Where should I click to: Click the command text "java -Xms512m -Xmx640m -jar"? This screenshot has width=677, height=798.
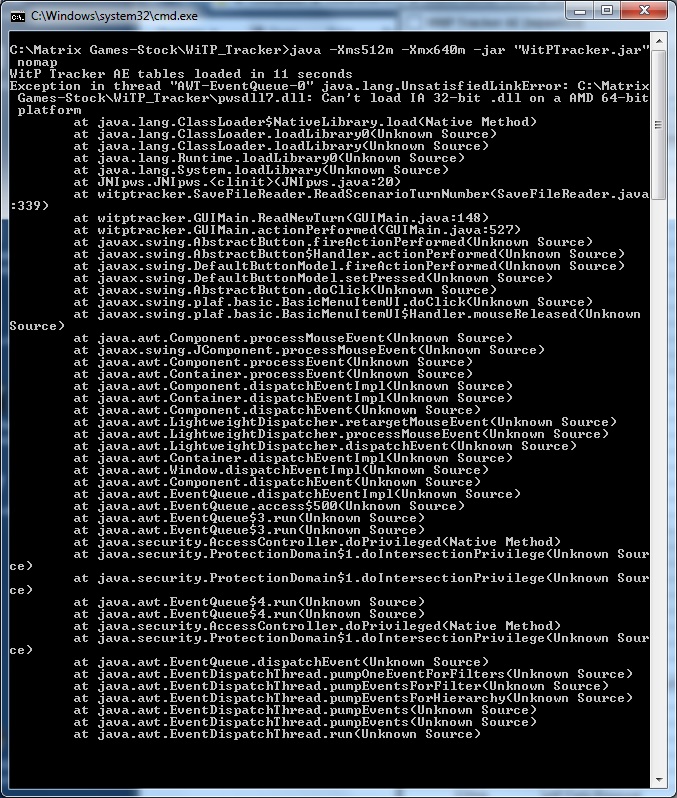[x=398, y=50]
